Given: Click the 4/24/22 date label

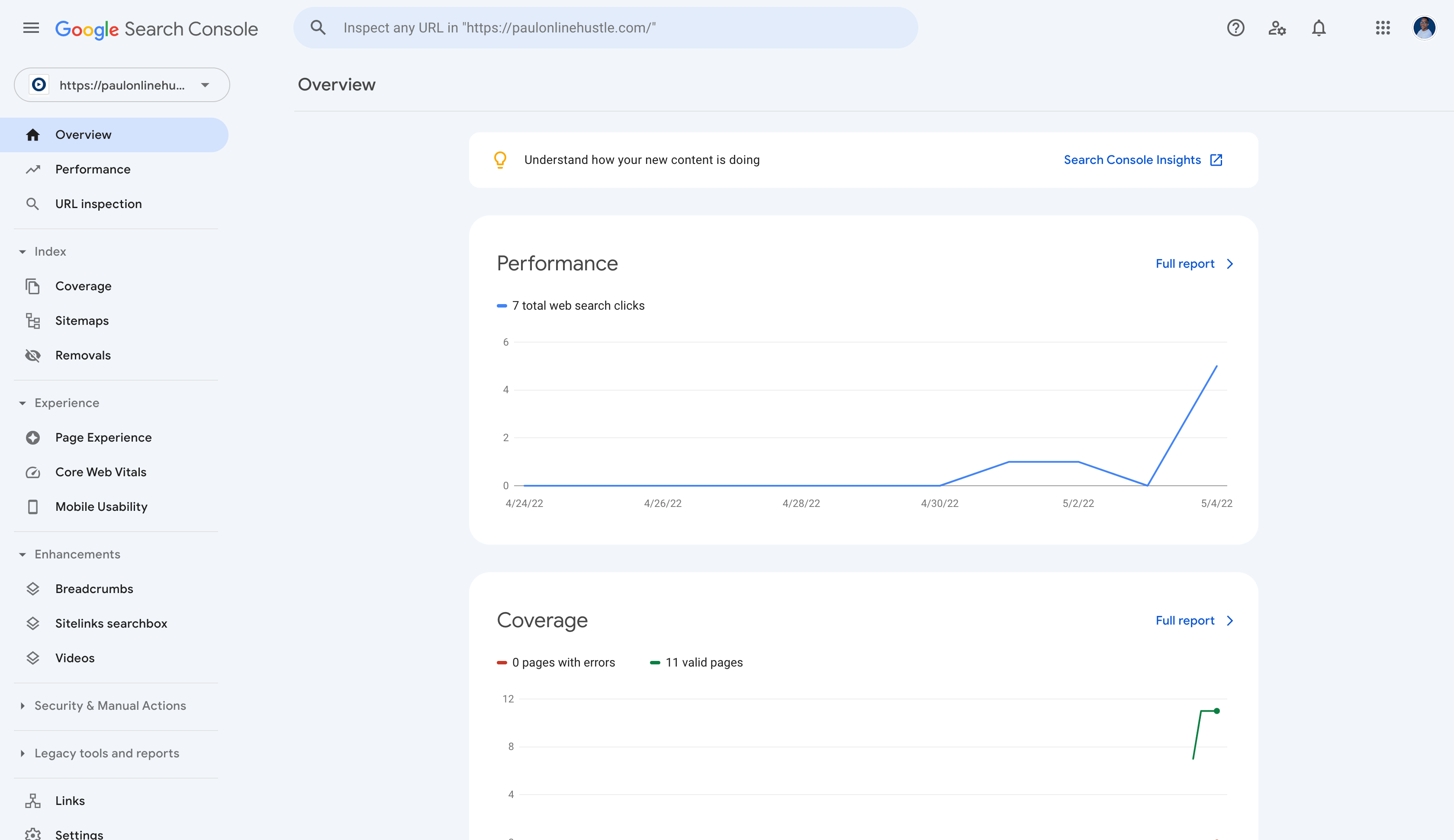Looking at the screenshot, I should coord(524,503).
